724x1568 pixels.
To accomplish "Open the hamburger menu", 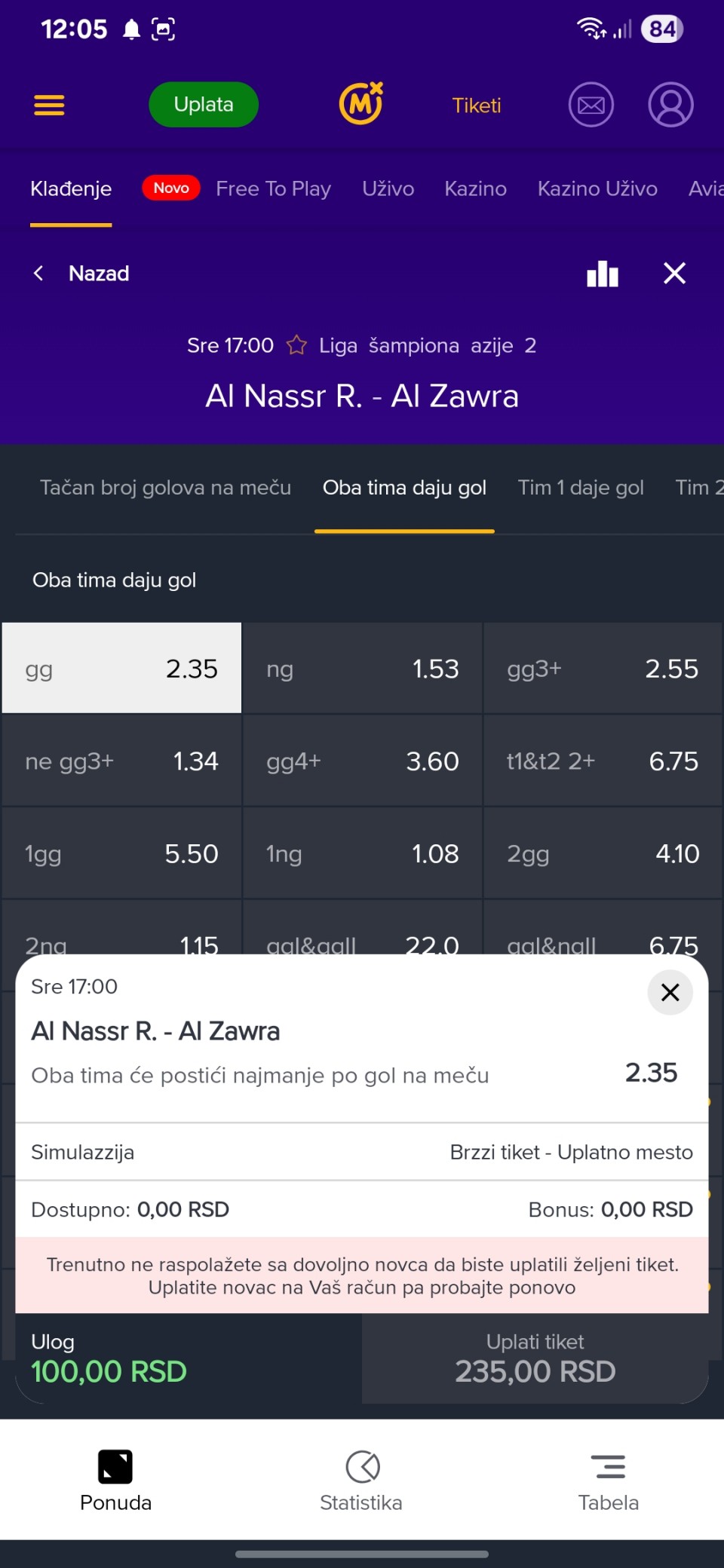I will tap(49, 105).
